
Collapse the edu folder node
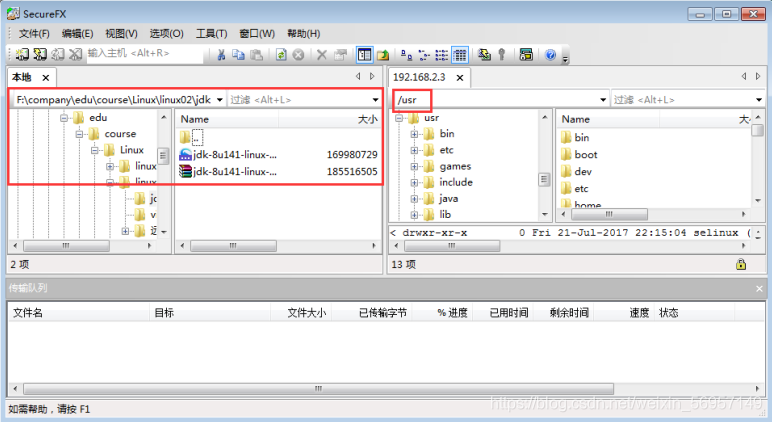click(64, 118)
